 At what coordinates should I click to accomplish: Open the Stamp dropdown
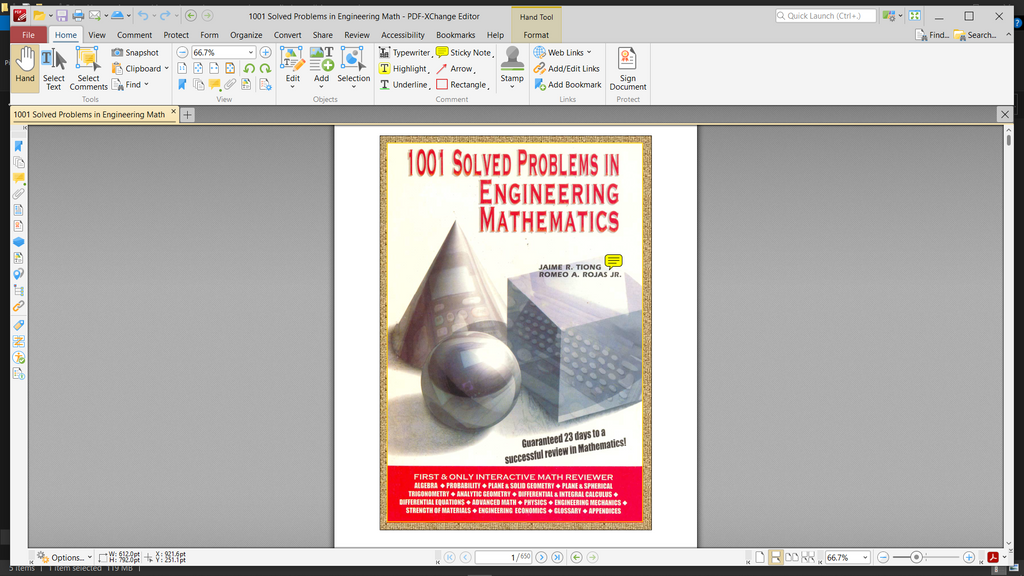click(512, 86)
